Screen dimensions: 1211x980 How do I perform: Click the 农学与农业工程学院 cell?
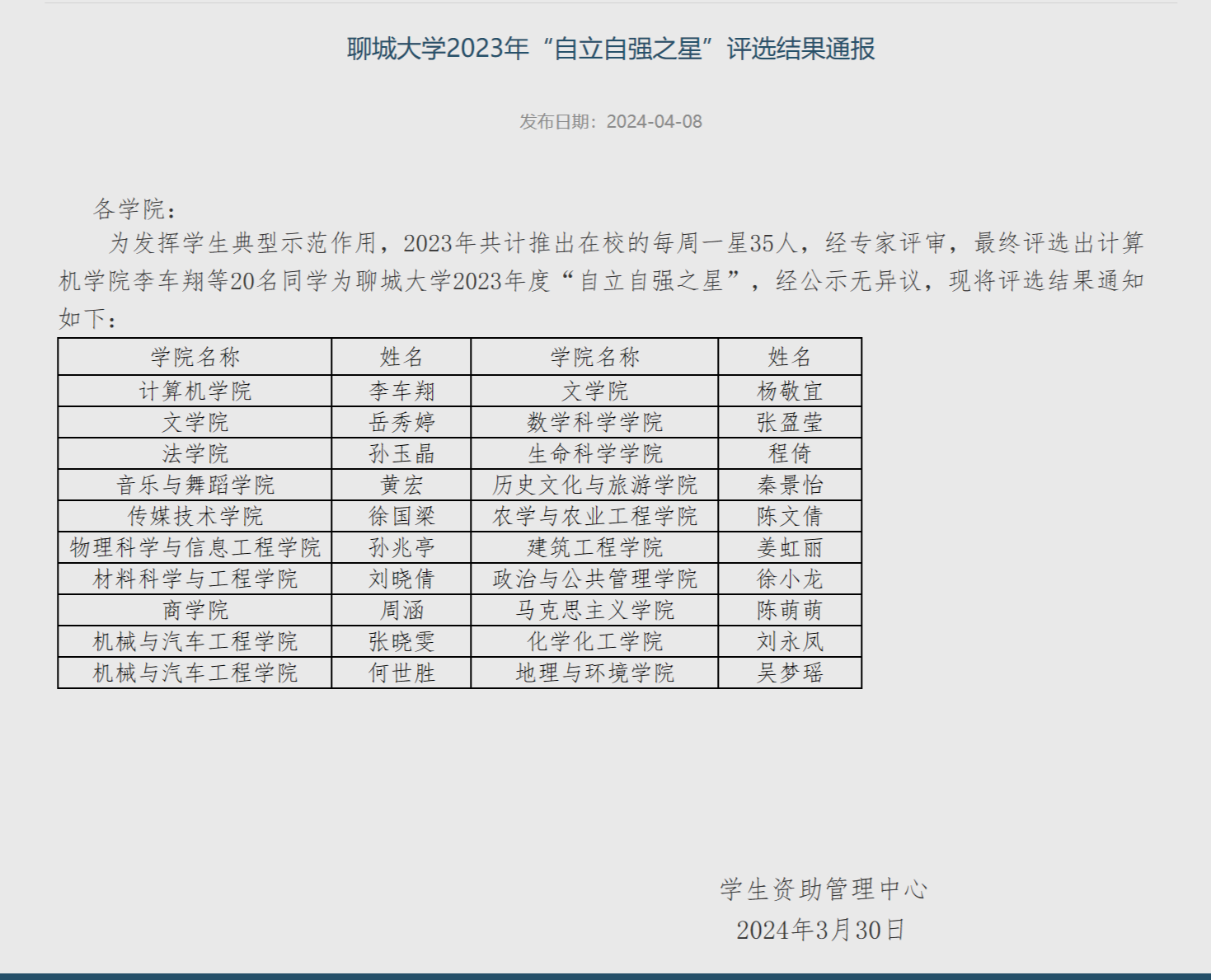coord(595,516)
